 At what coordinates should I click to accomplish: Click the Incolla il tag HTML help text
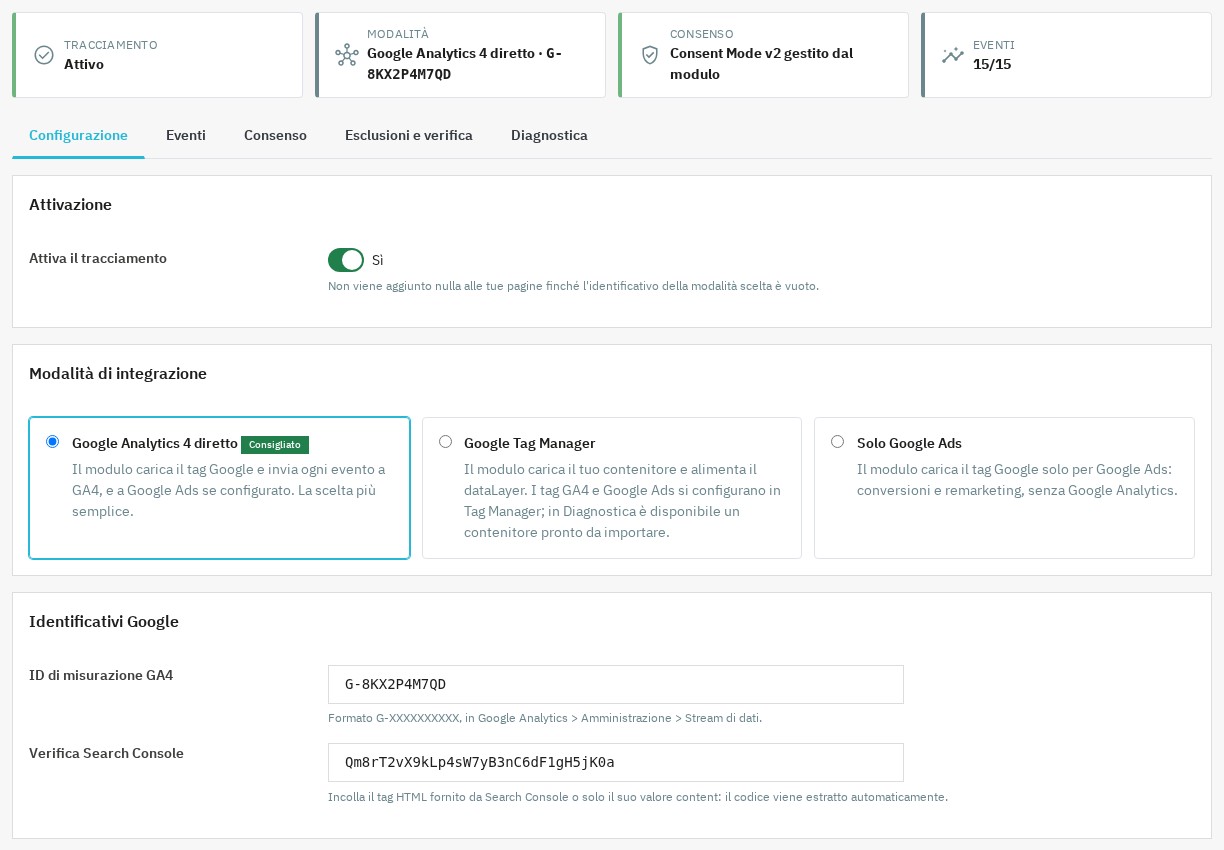[638, 797]
